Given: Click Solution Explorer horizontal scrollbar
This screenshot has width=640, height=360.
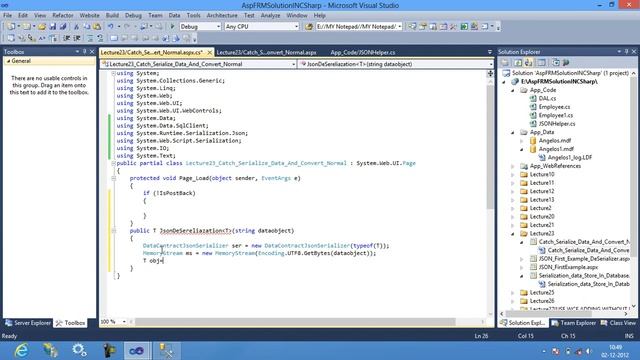Looking at the screenshot, I should click(x=564, y=313).
